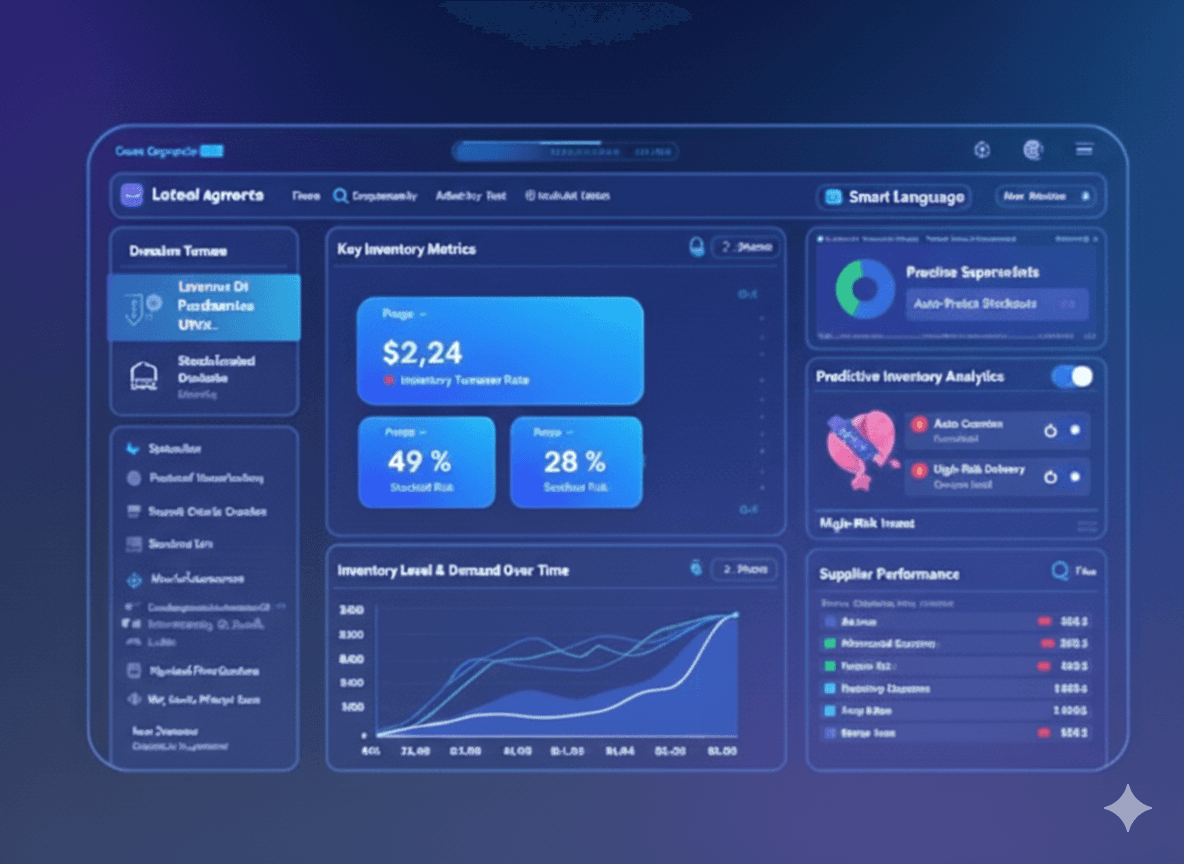Click the magnifying glass search icon in top navigation

340,196
